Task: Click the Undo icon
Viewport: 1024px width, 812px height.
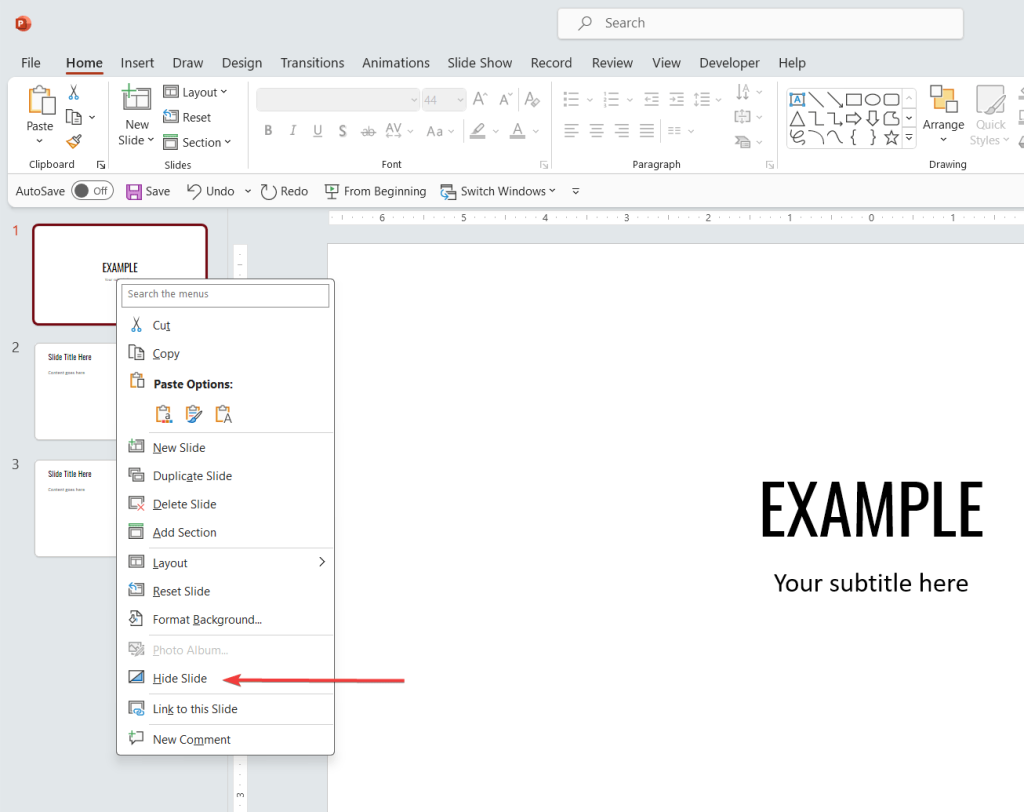Action: click(x=193, y=191)
